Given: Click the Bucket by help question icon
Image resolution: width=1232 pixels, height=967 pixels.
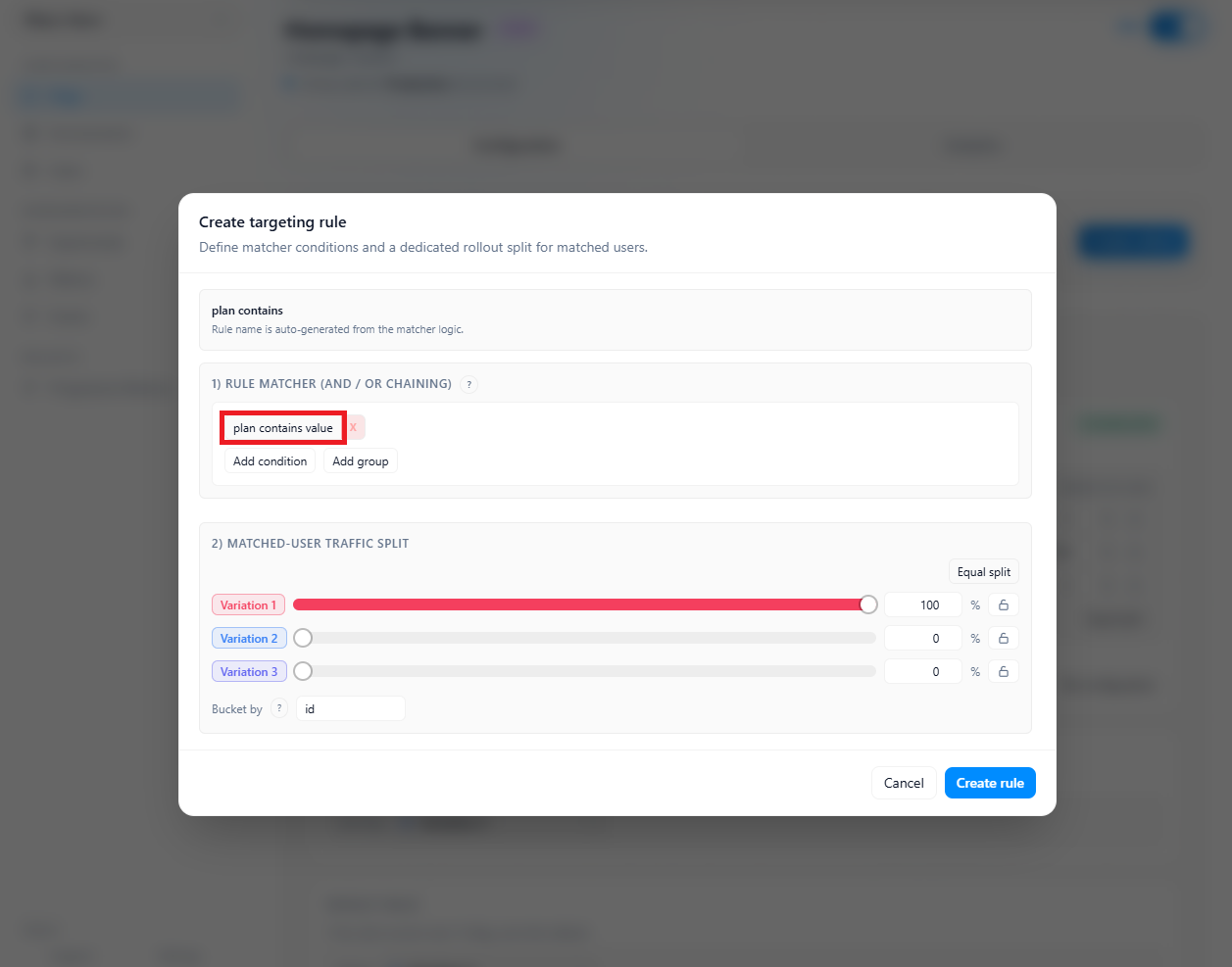Looking at the screenshot, I should [x=279, y=707].
